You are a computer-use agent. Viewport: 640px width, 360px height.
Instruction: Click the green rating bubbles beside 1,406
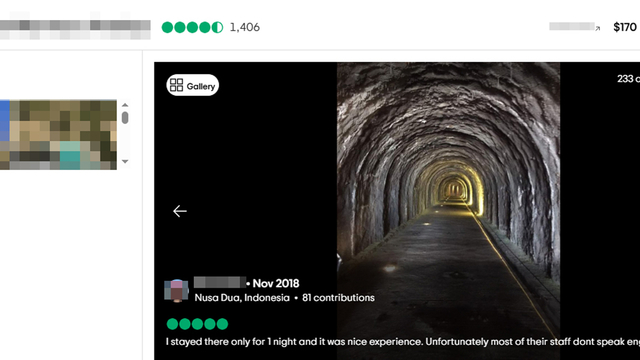tap(192, 27)
